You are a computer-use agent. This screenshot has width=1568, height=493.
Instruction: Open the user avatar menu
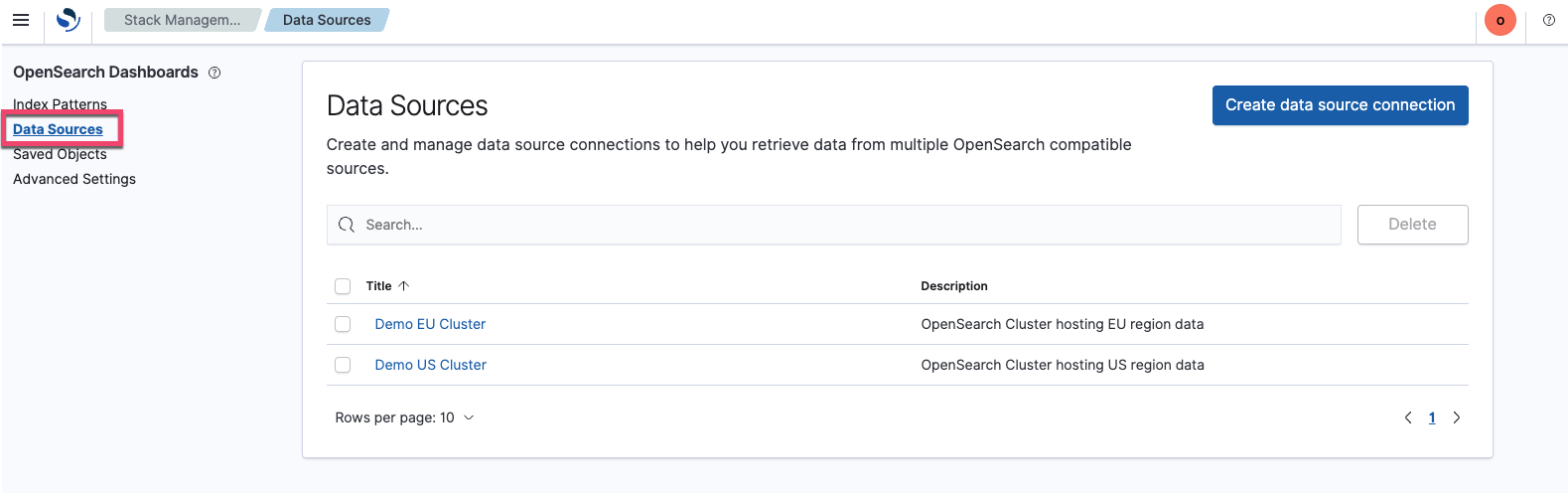click(1499, 20)
